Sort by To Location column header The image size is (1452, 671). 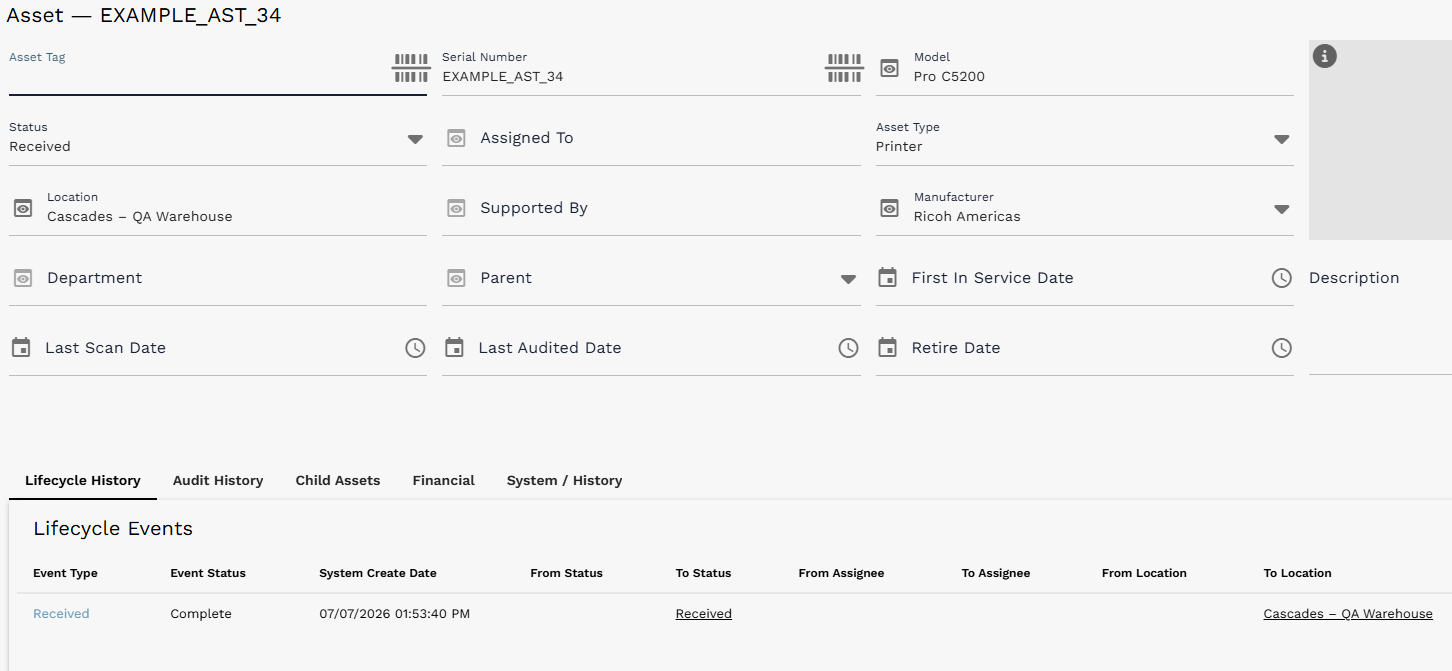click(1298, 573)
